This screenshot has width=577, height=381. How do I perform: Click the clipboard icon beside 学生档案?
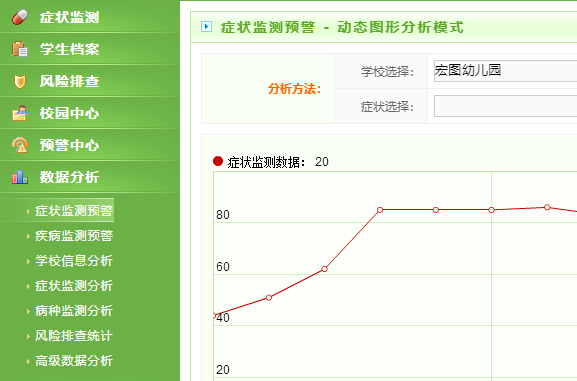pyautogui.click(x=20, y=49)
